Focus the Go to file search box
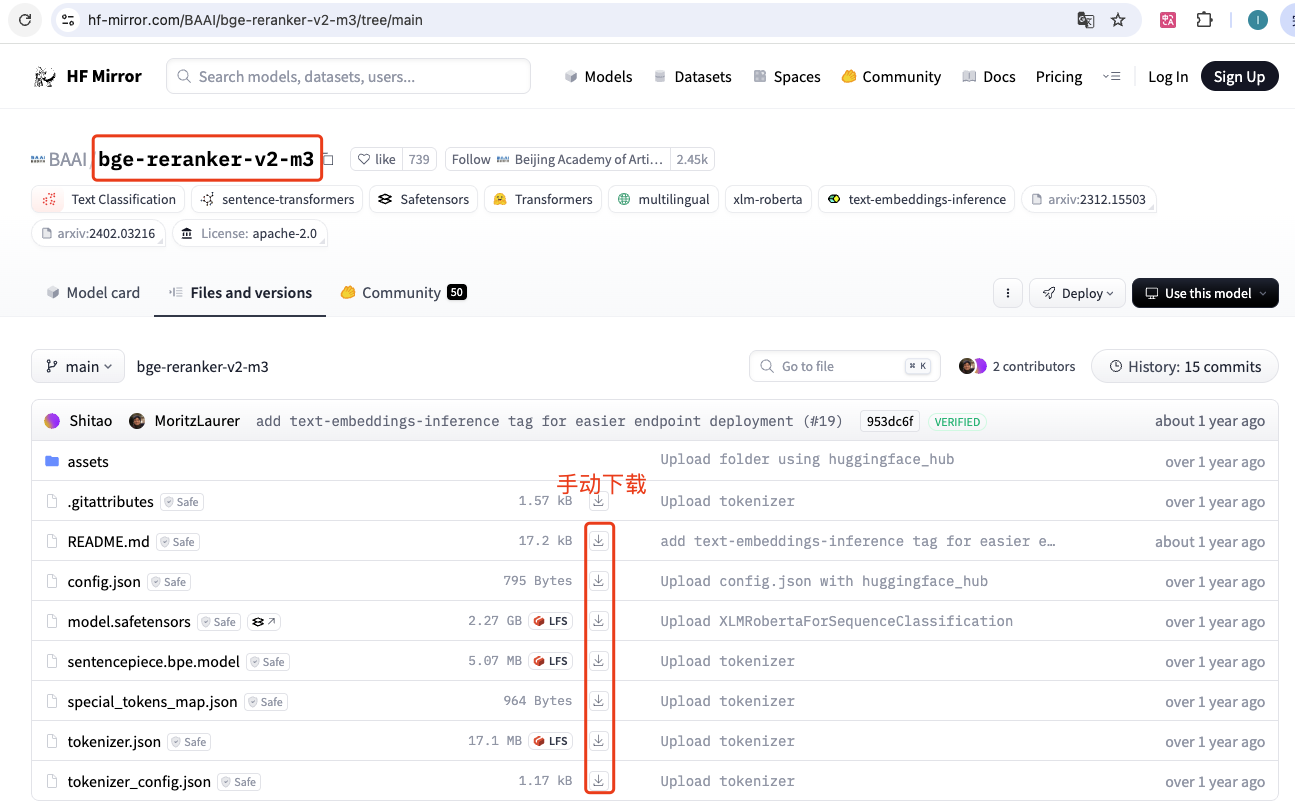1295x811 pixels. coord(845,366)
